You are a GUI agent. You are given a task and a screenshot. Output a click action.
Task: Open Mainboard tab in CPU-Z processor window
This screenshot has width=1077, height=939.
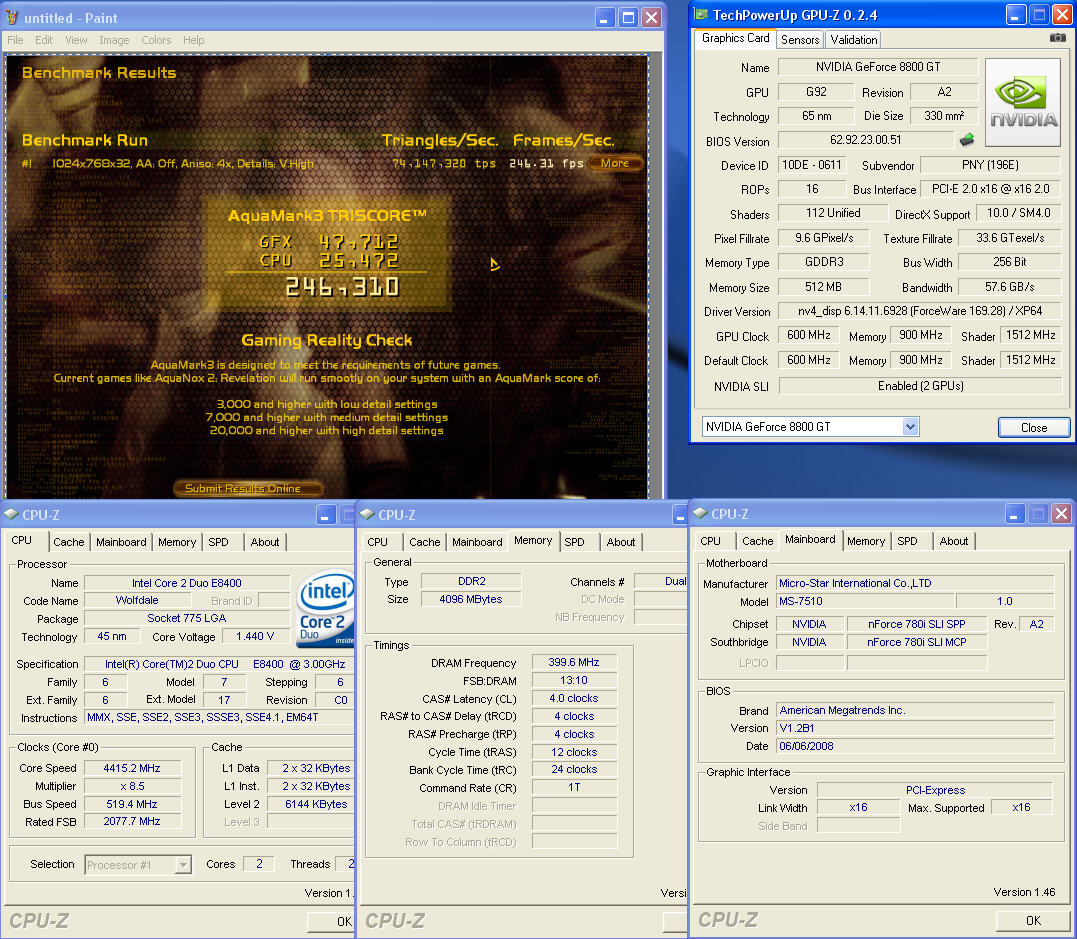click(x=121, y=542)
